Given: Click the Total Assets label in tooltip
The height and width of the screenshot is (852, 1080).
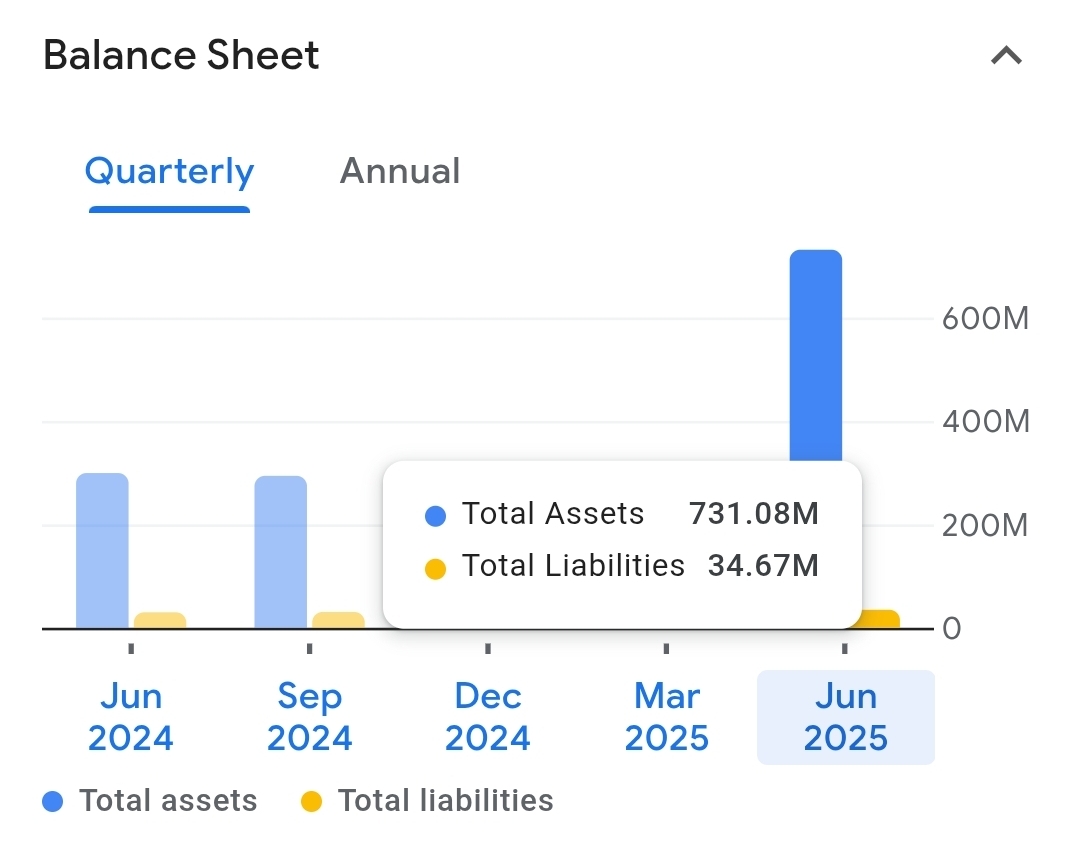Looking at the screenshot, I should tap(552, 514).
